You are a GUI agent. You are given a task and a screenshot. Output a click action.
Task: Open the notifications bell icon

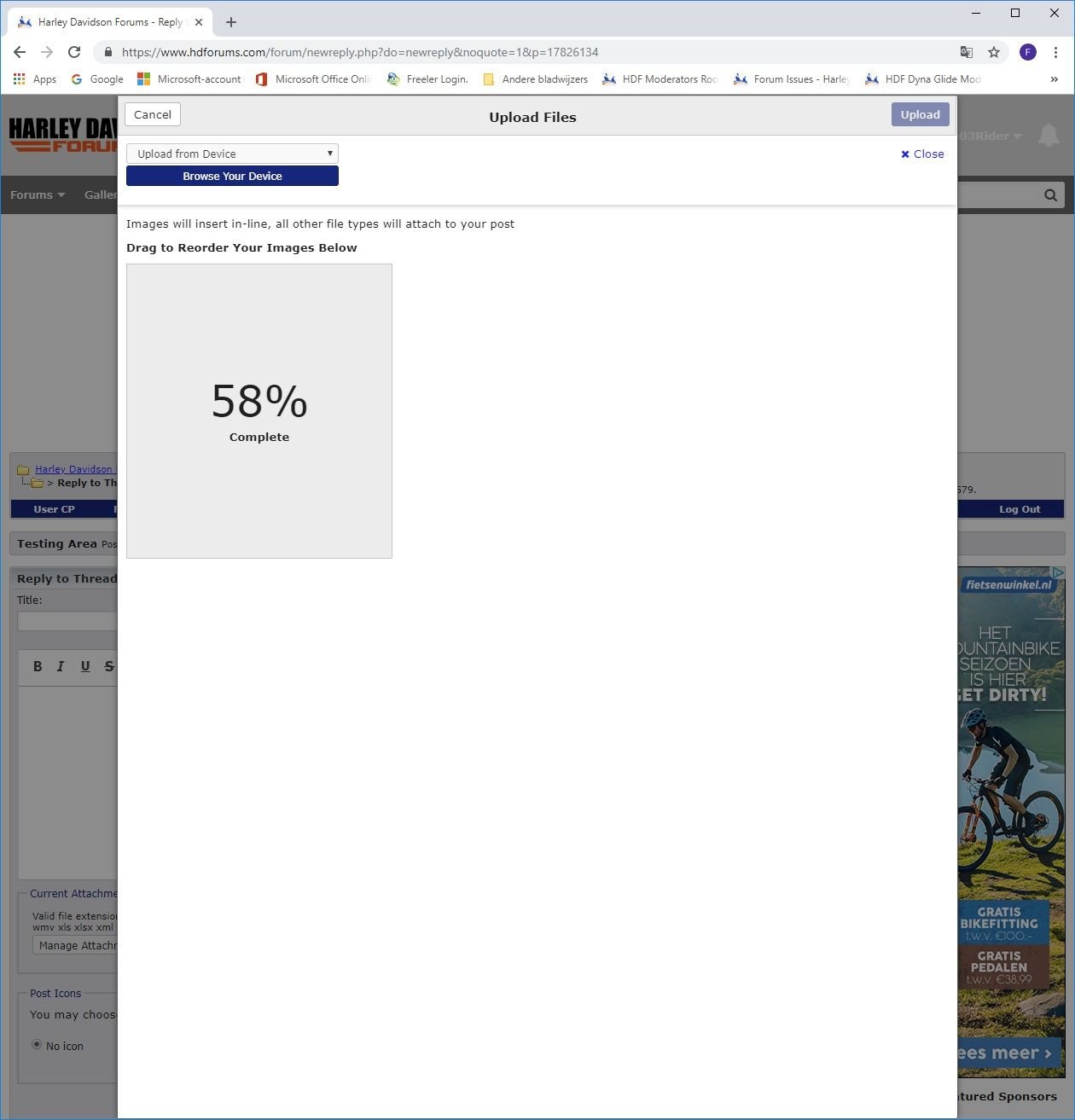[x=1049, y=136]
